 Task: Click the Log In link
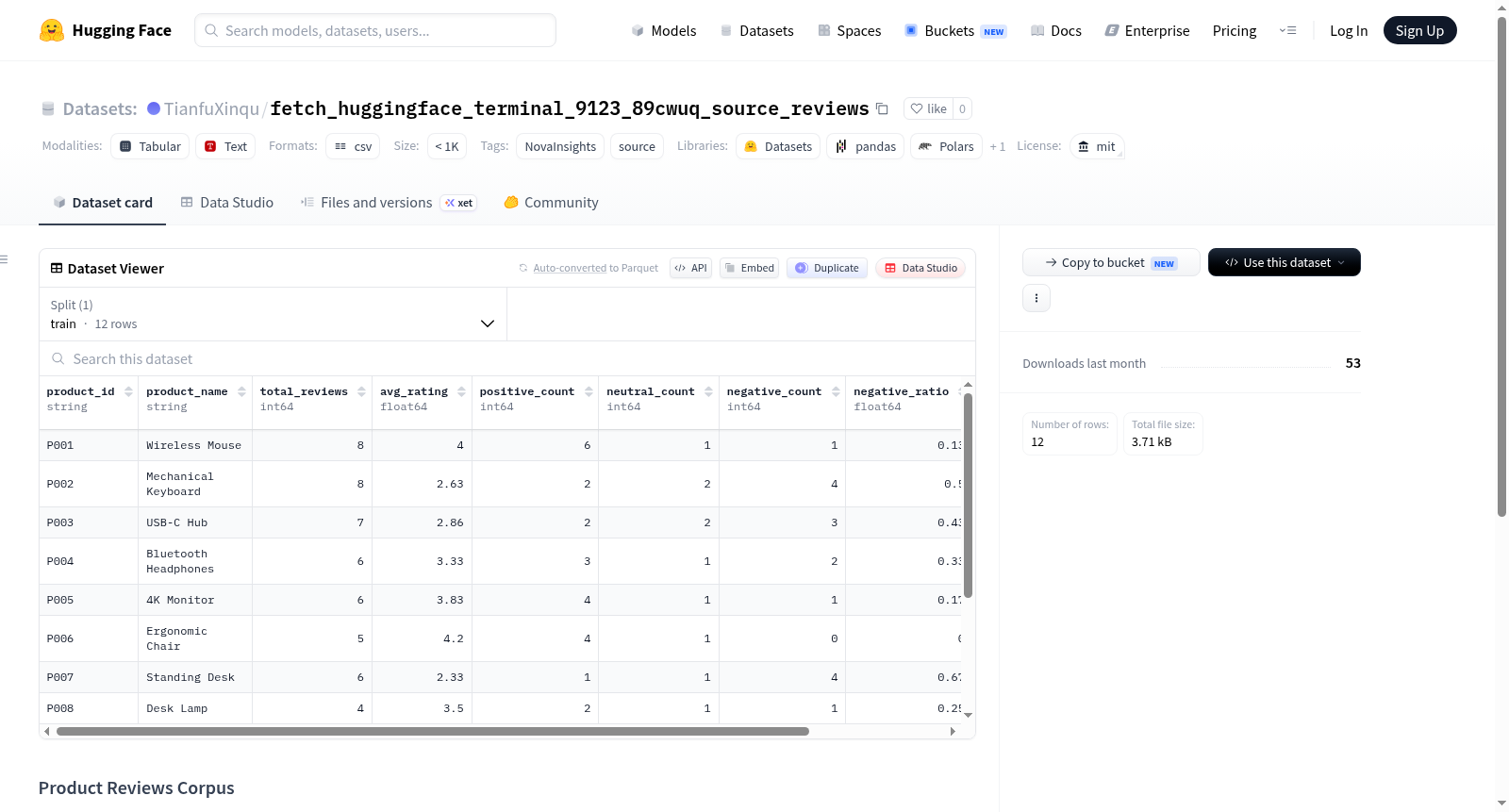click(x=1349, y=30)
